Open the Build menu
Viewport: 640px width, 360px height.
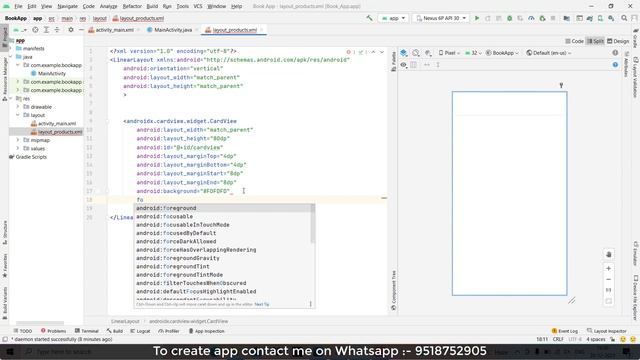[152, 6]
